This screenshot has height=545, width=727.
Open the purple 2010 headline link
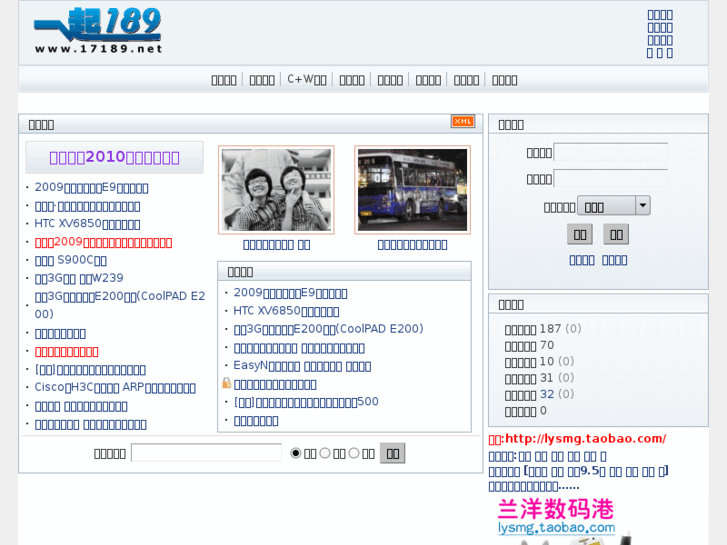[114, 157]
